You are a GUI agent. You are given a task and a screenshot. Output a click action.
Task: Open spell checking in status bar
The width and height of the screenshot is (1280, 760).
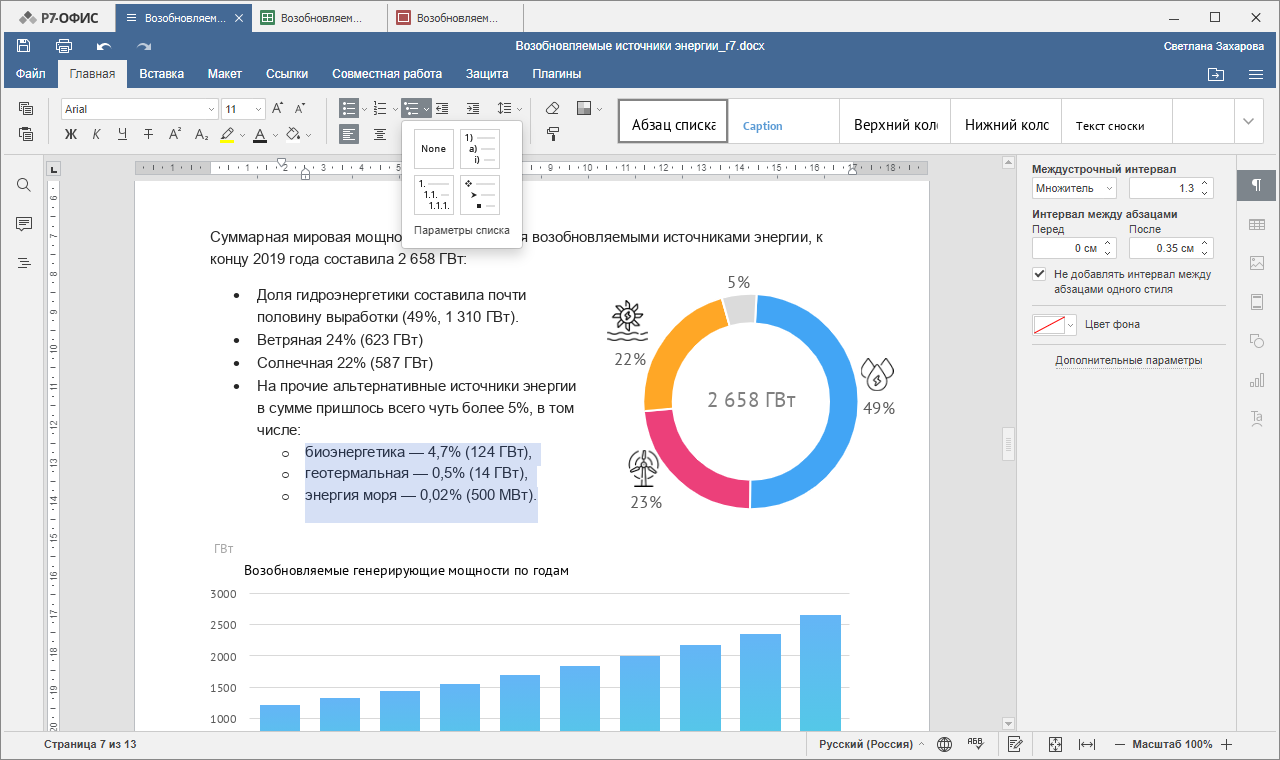tap(976, 744)
